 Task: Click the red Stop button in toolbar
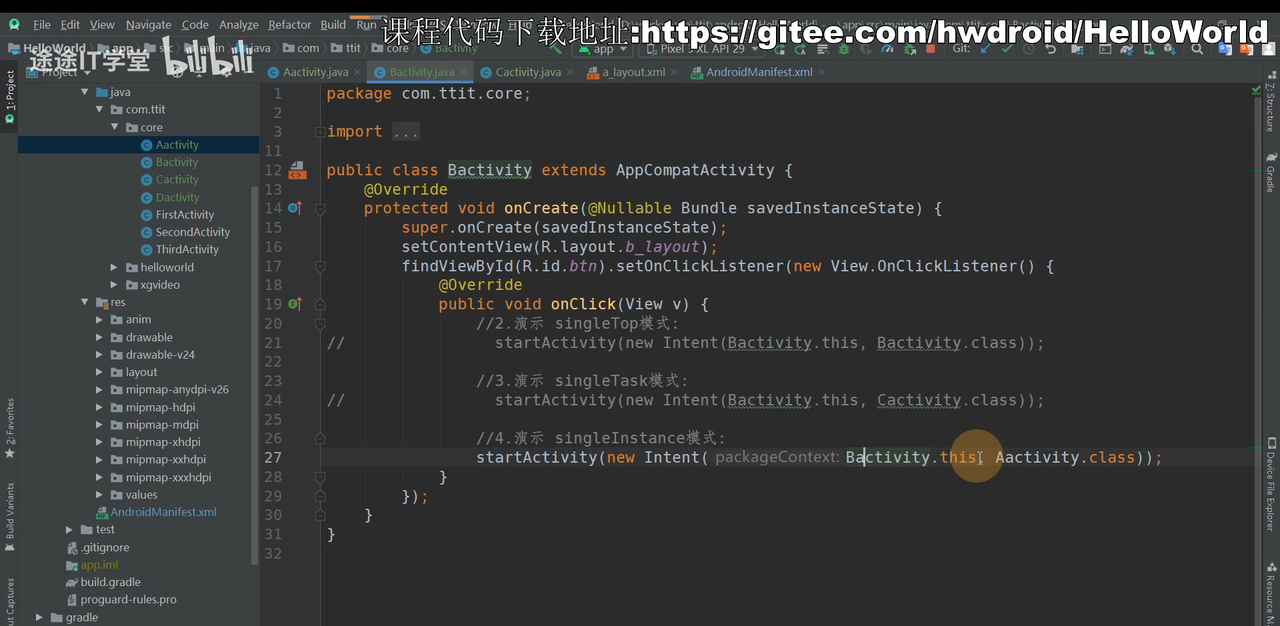[x=931, y=48]
